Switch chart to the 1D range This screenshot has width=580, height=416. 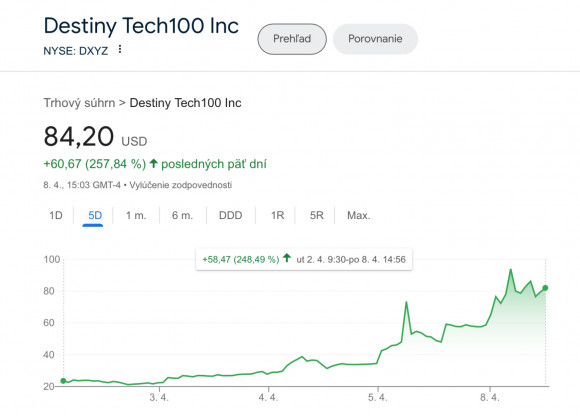point(56,215)
